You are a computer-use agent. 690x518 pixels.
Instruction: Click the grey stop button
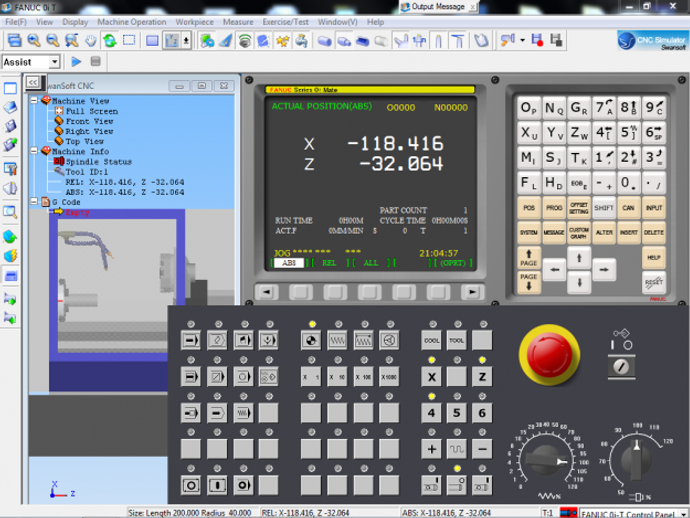click(95, 61)
